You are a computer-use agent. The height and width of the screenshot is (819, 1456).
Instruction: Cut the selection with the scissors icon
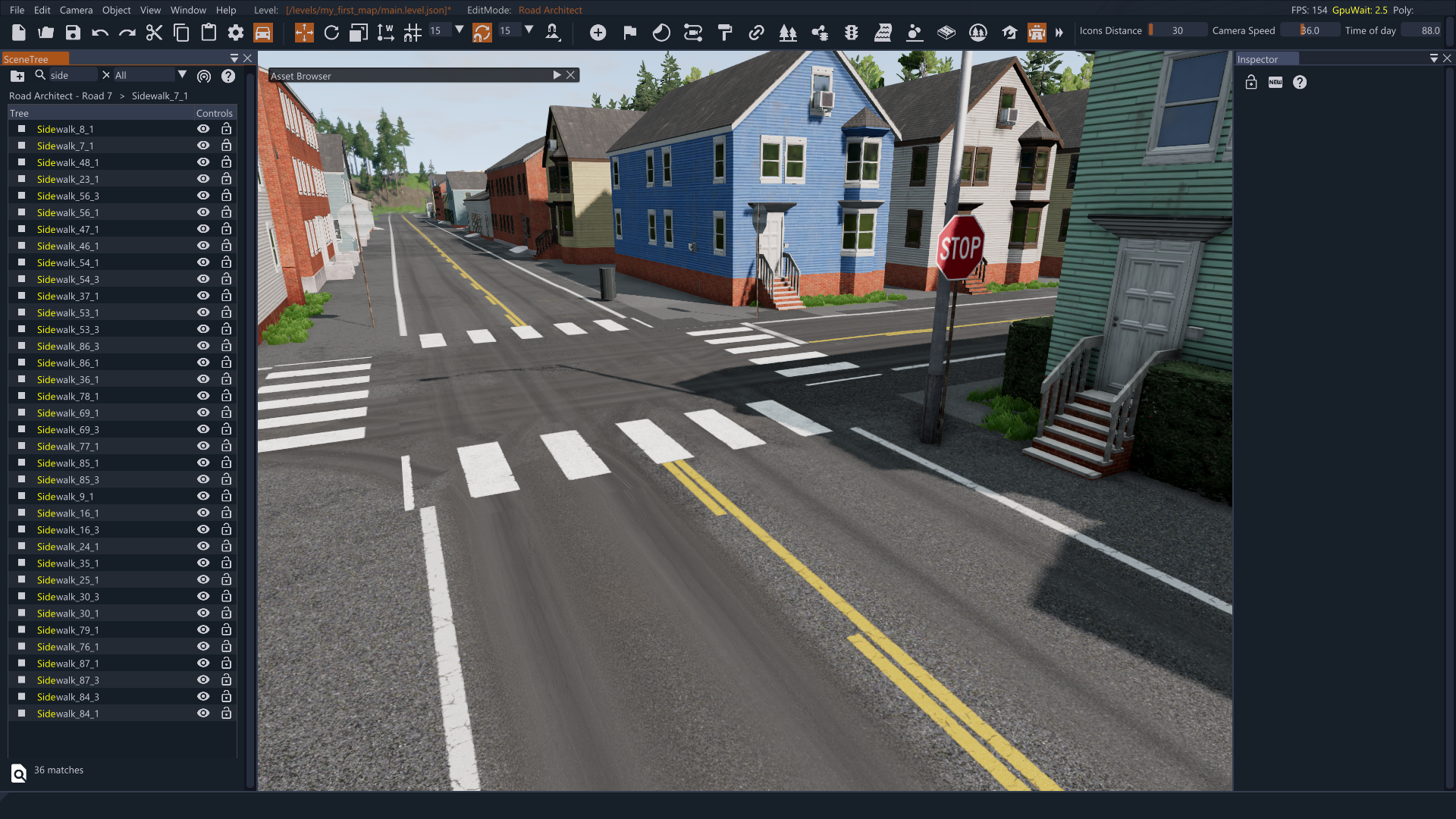[x=154, y=32]
